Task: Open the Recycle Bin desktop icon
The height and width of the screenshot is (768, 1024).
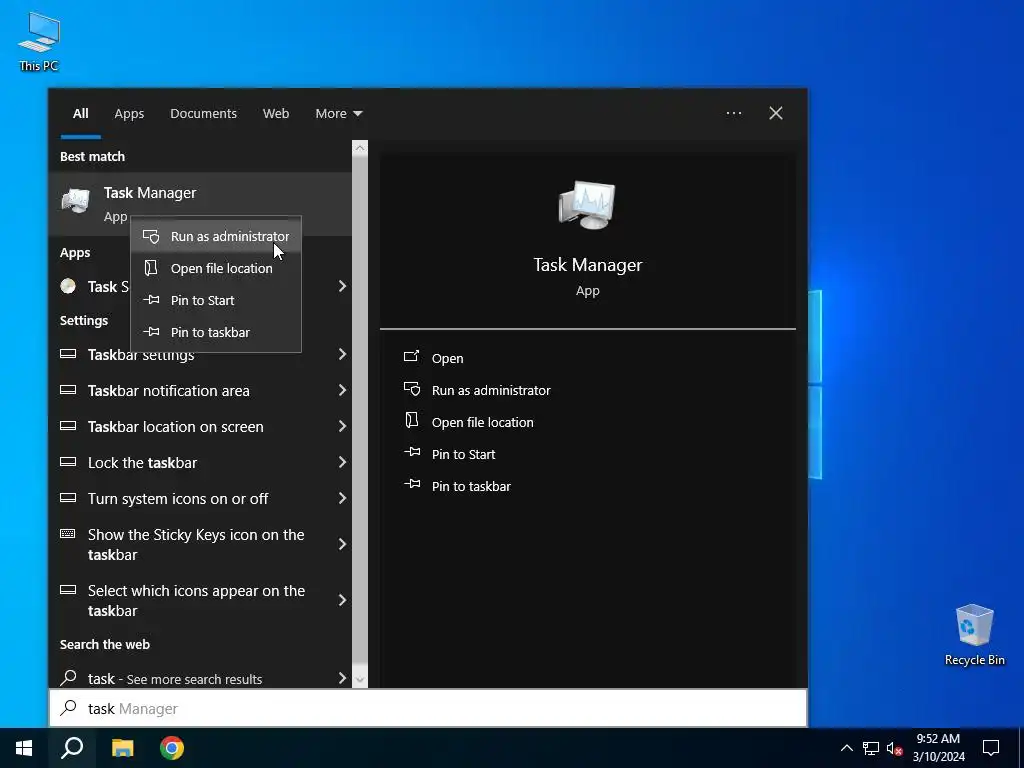Action: click(974, 635)
